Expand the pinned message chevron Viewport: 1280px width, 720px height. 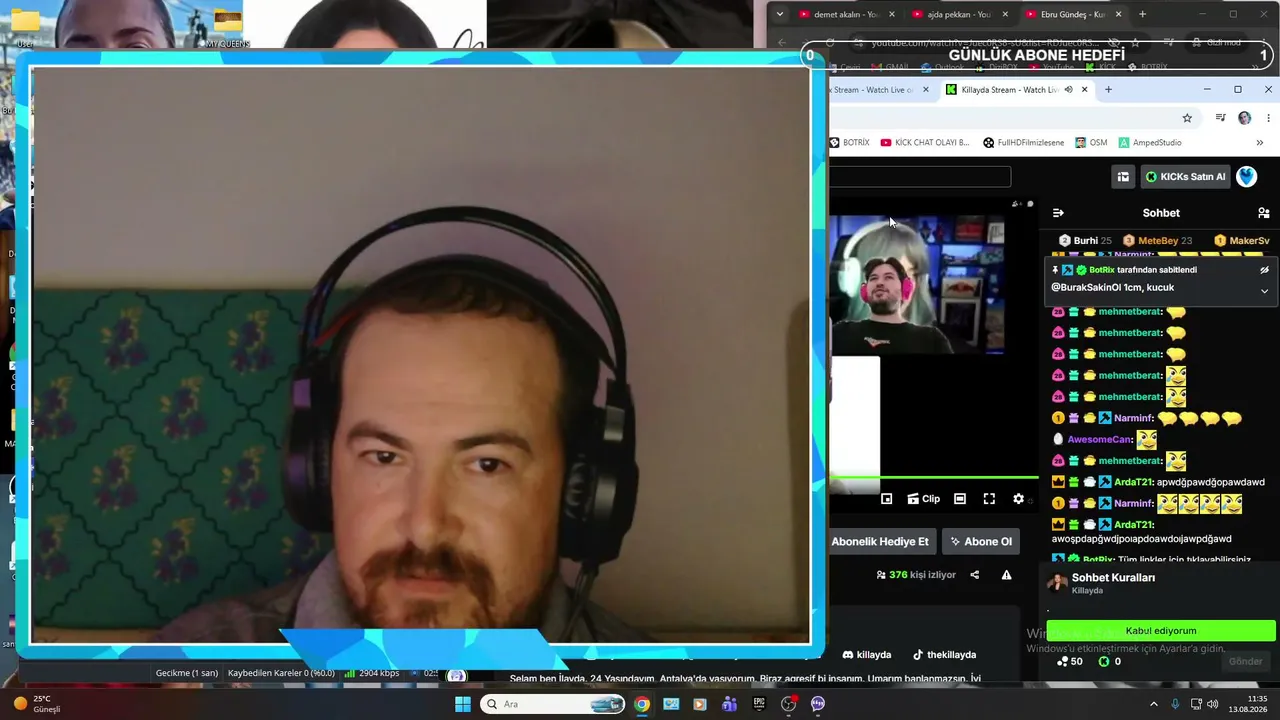(x=1264, y=291)
